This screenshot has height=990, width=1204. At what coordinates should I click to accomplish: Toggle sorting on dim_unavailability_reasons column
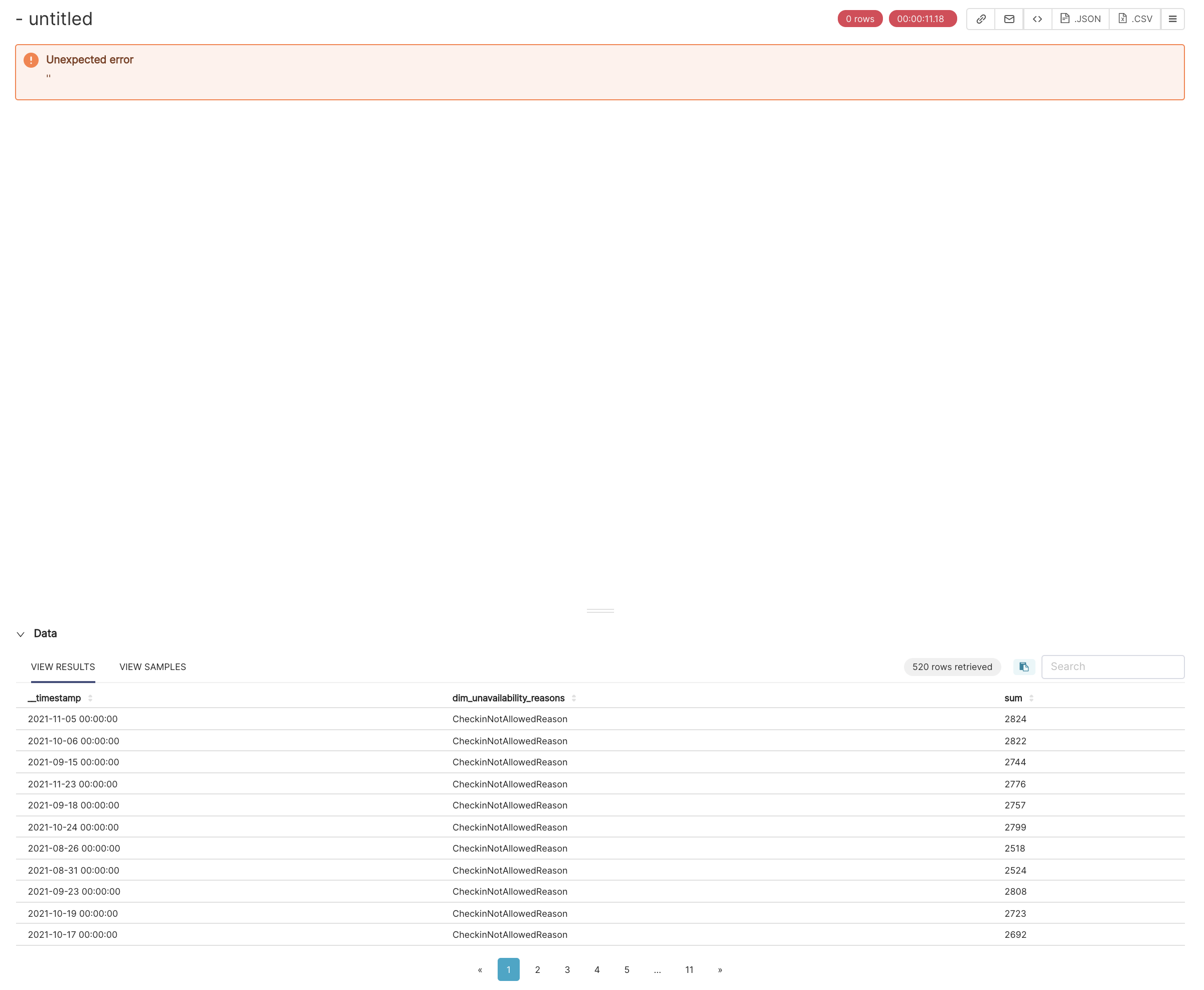574,698
